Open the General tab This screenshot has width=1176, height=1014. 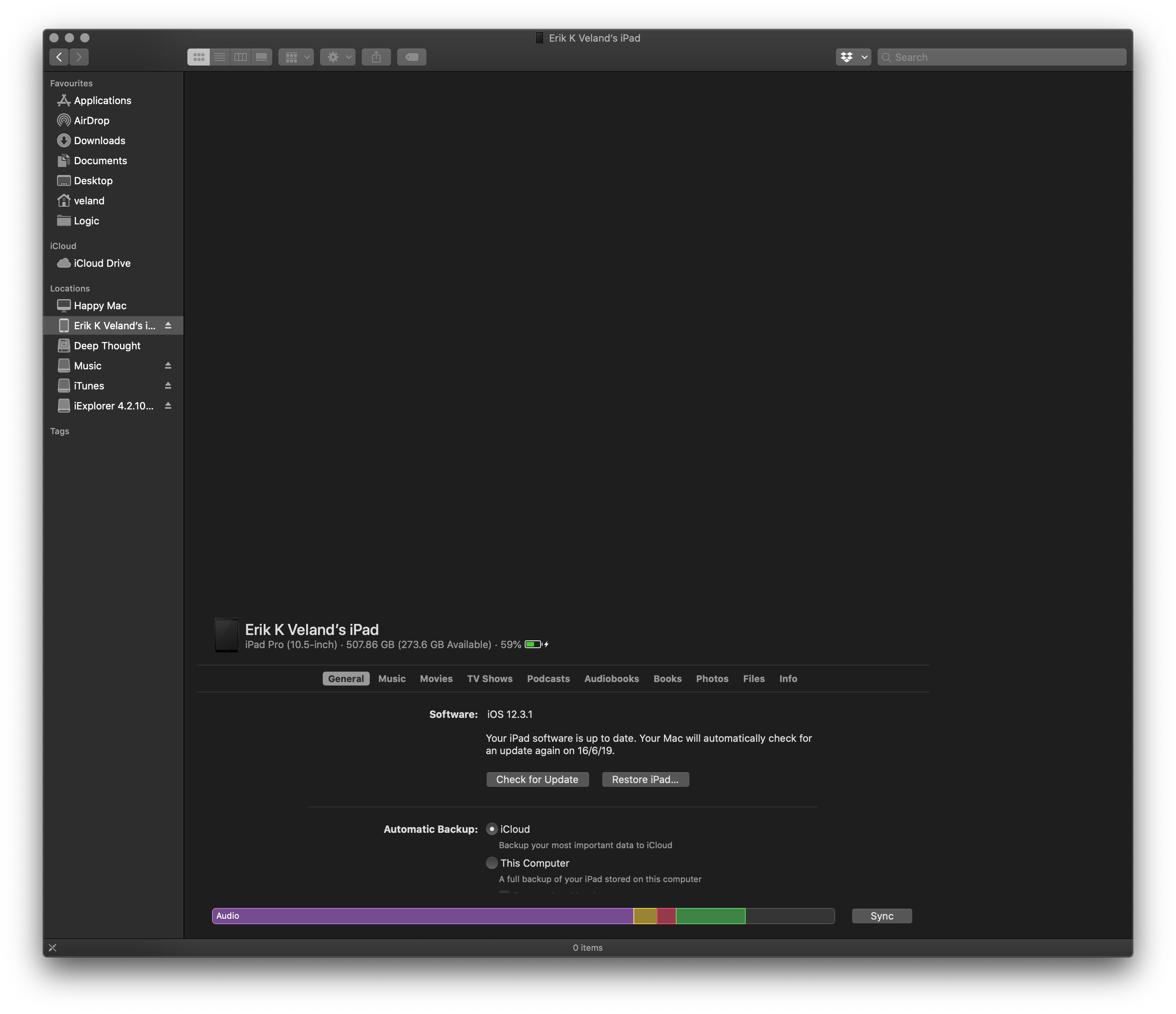point(345,679)
